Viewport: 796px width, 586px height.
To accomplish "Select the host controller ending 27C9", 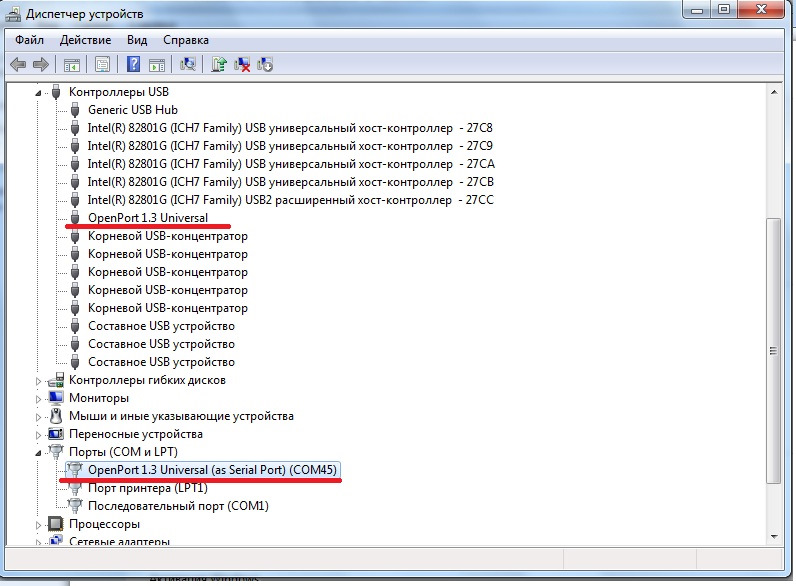I will click(x=290, y=146).
